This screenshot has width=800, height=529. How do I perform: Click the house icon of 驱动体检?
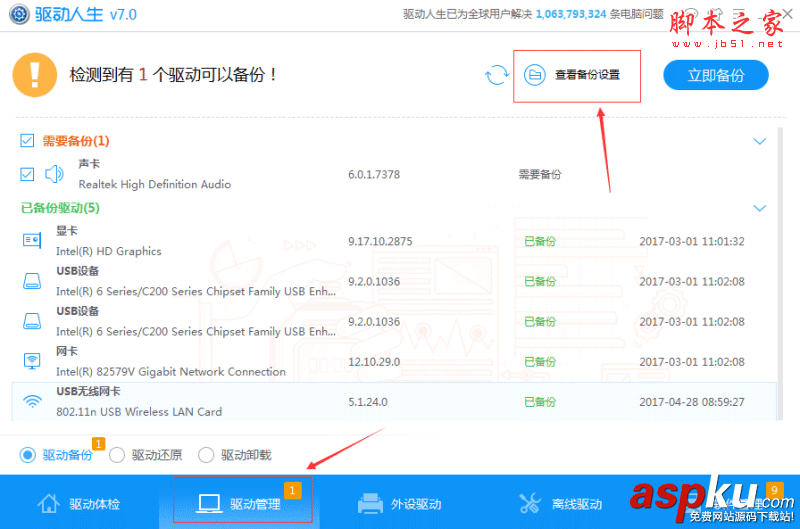coord(48,503)
